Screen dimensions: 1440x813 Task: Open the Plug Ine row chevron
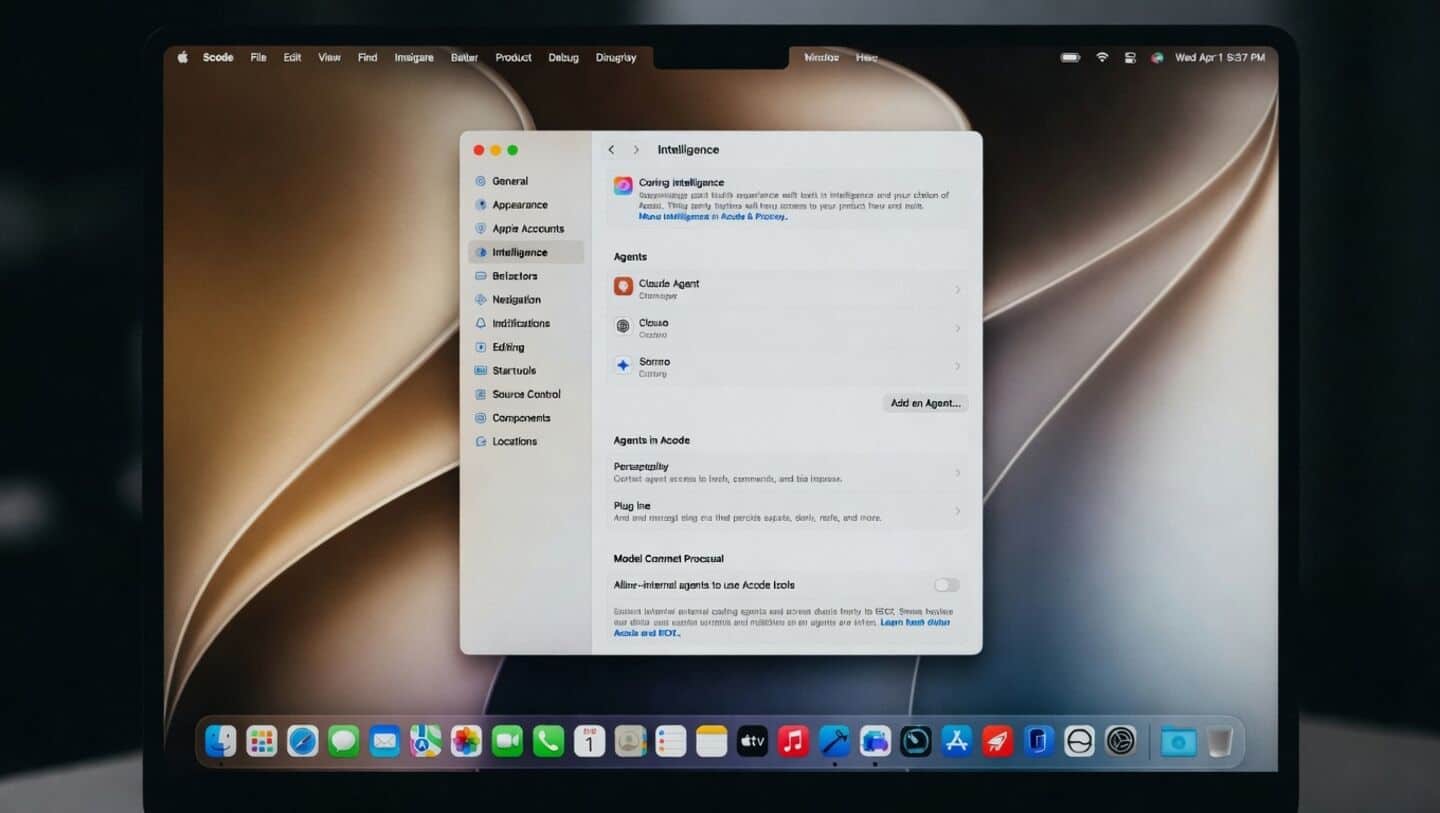[957, 511]
